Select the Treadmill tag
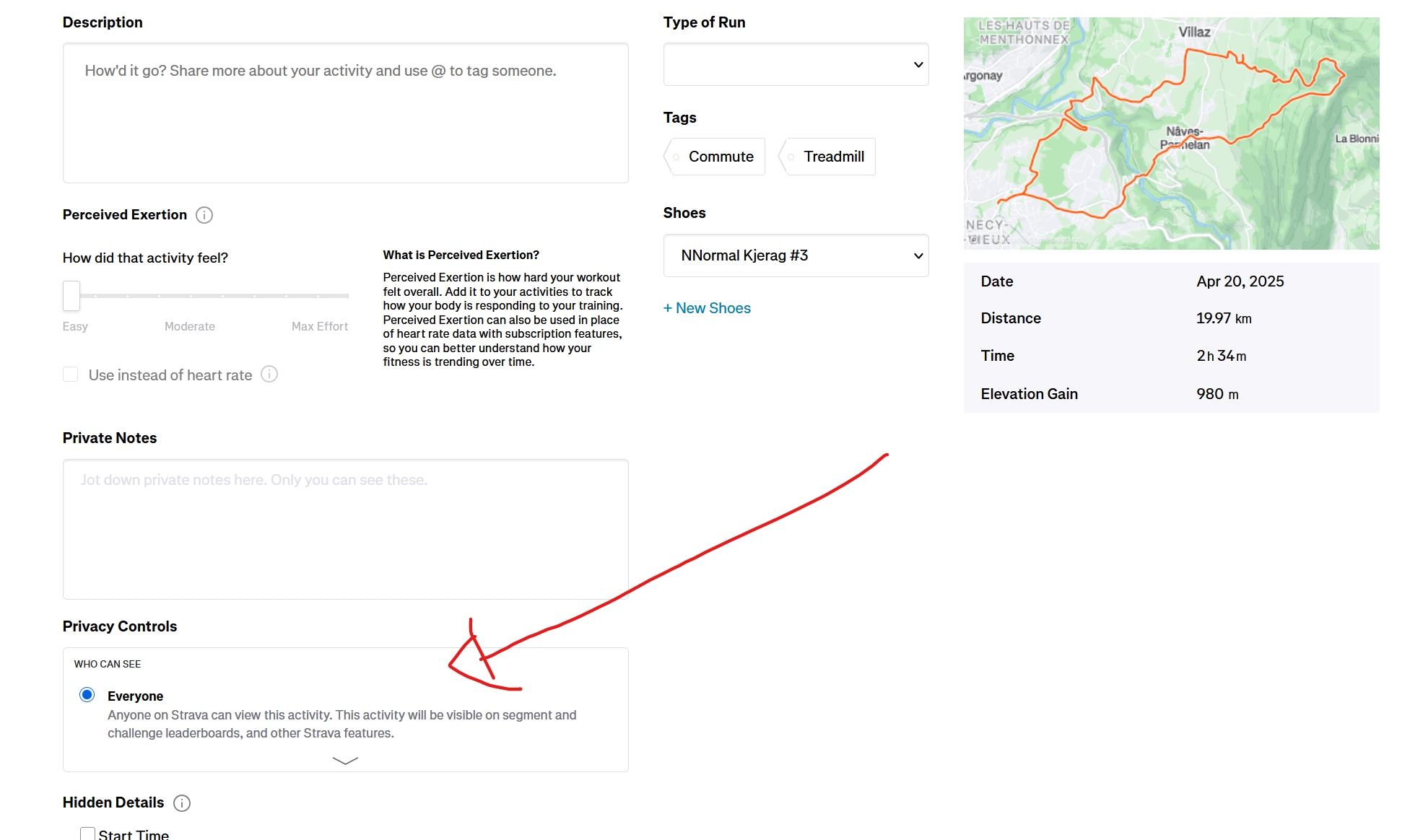 coord(828,157)
